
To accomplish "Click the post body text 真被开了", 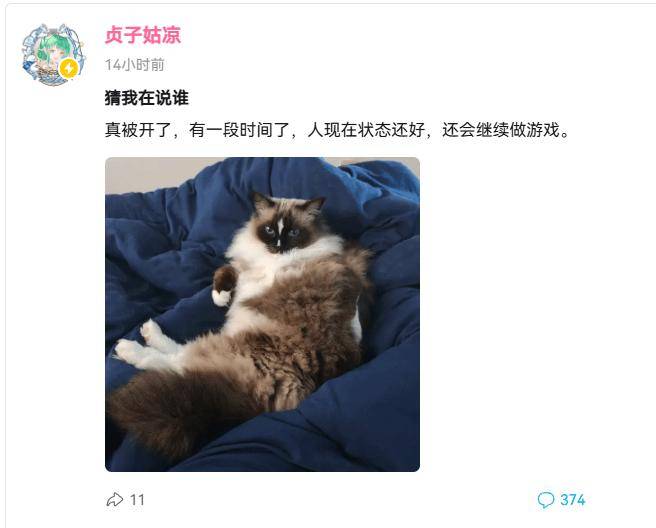I will click(x=138, y=130).
